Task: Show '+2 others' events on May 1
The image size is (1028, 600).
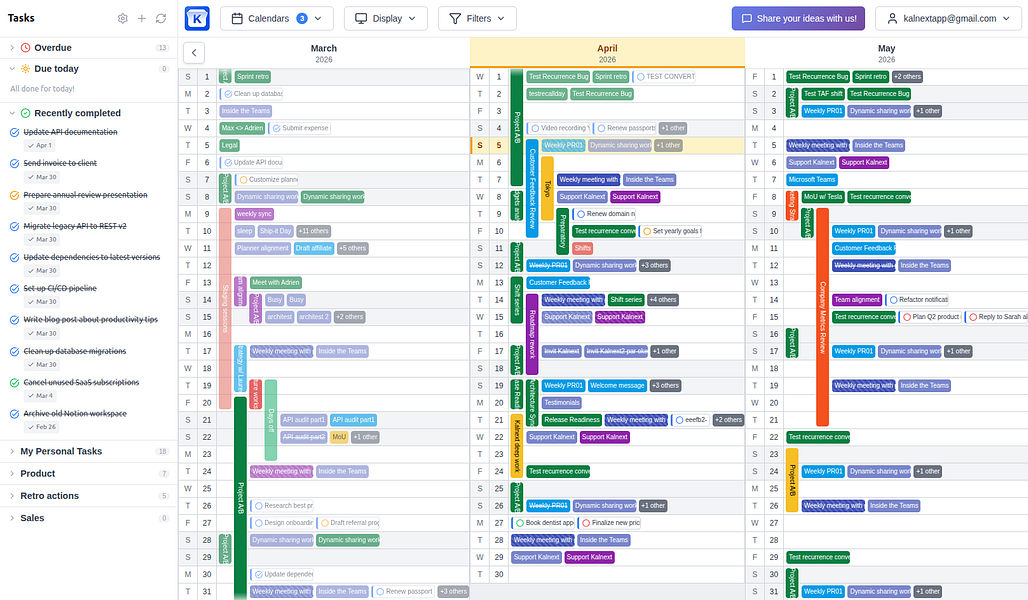Action: pyautogui.click(x=907, y=77)
